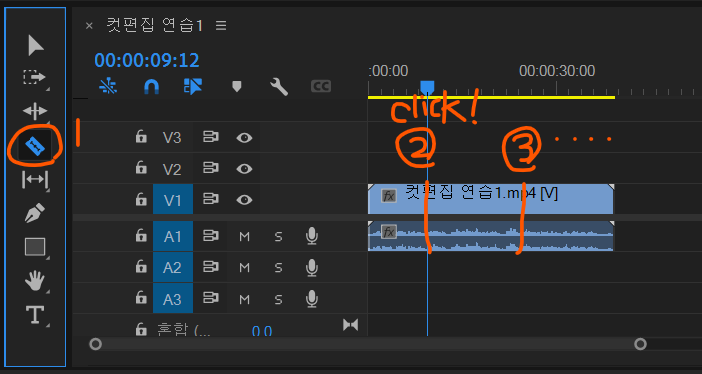Viewport: 702px width, 374px height.
Task: Toggle A2 track targeting
Action: 173,267
